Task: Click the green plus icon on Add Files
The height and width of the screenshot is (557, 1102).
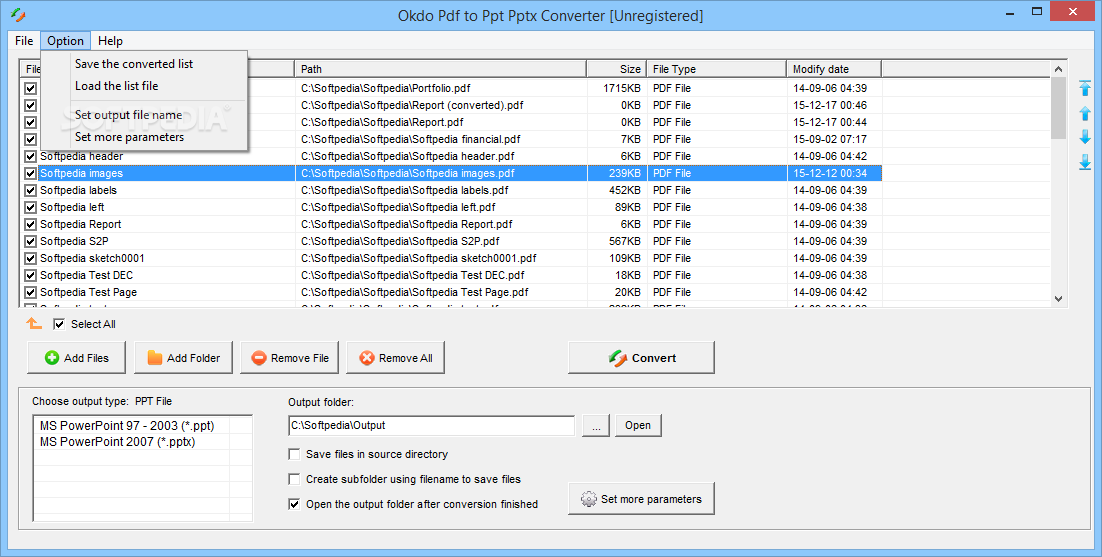Action: coord(52,358)
